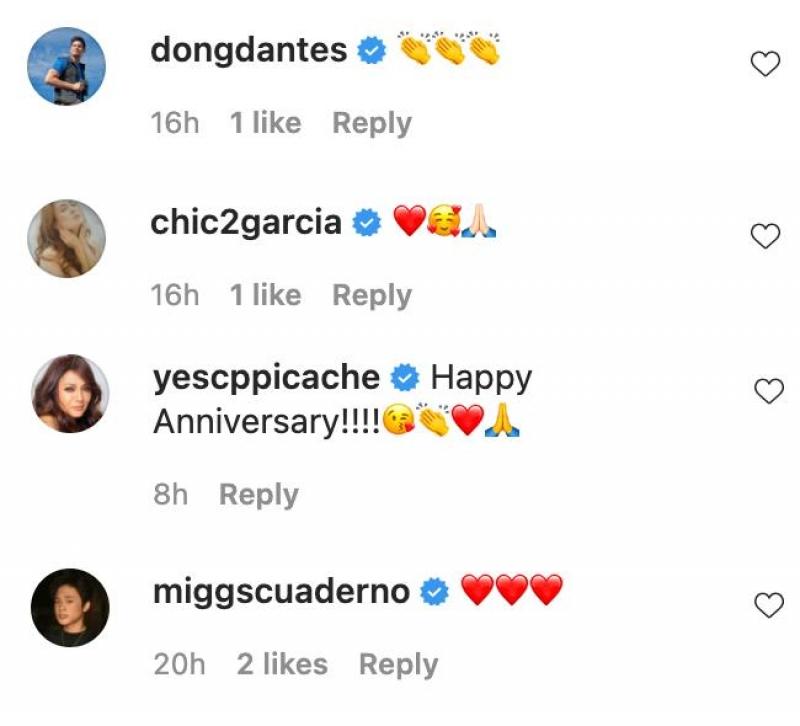
Task: Reply to chic2garcia's comment
Action: (371, 295)
